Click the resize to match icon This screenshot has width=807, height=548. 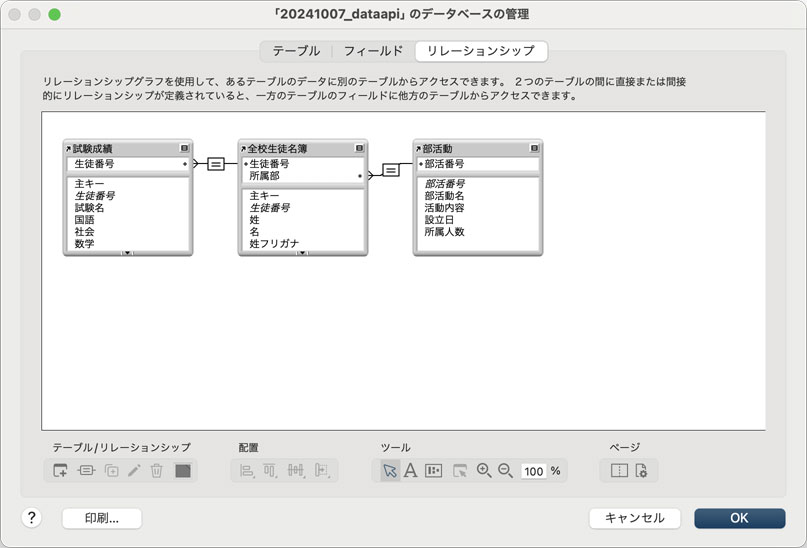(x=322, y=470)
